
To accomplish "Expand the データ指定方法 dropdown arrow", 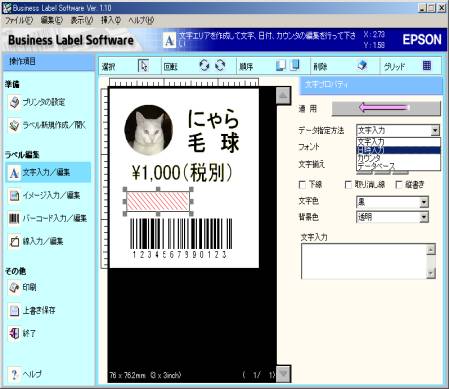I will (x=435, y=130).
